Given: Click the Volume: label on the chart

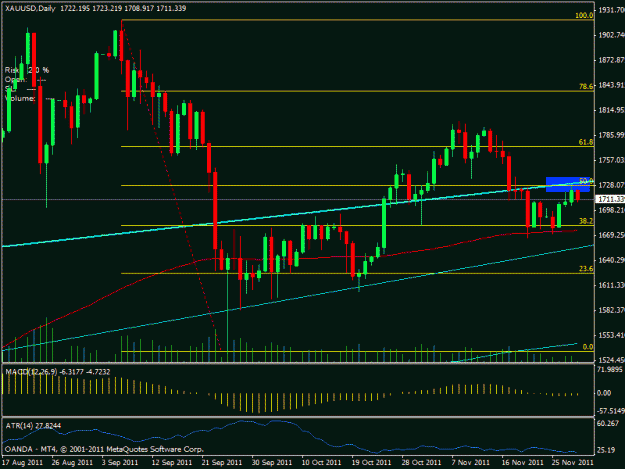Looking at the screenshot, I should (x=20, y=98).
